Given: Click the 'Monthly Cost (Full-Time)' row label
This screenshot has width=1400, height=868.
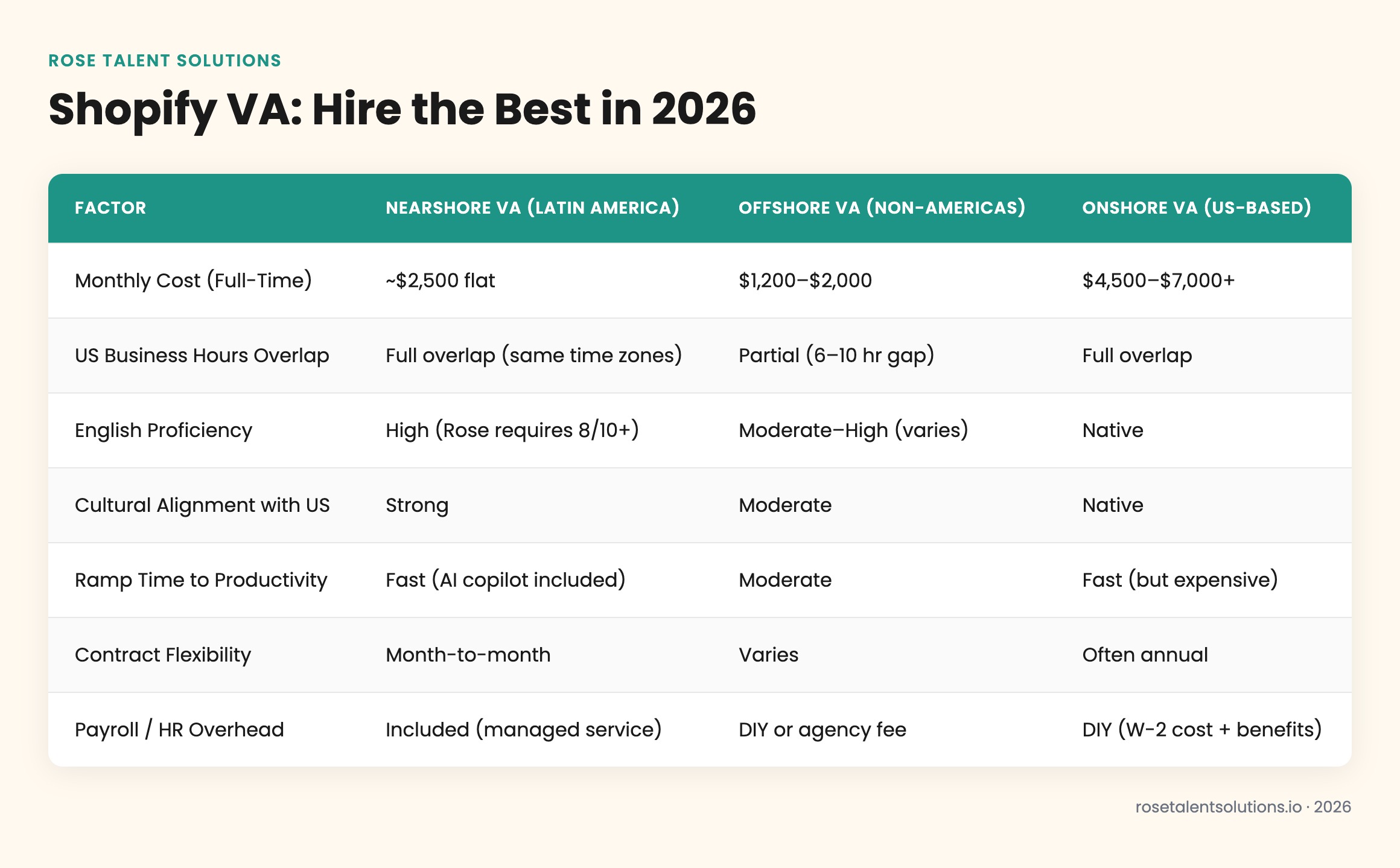Looking at the screenshot, I should (x=193, y=281).
